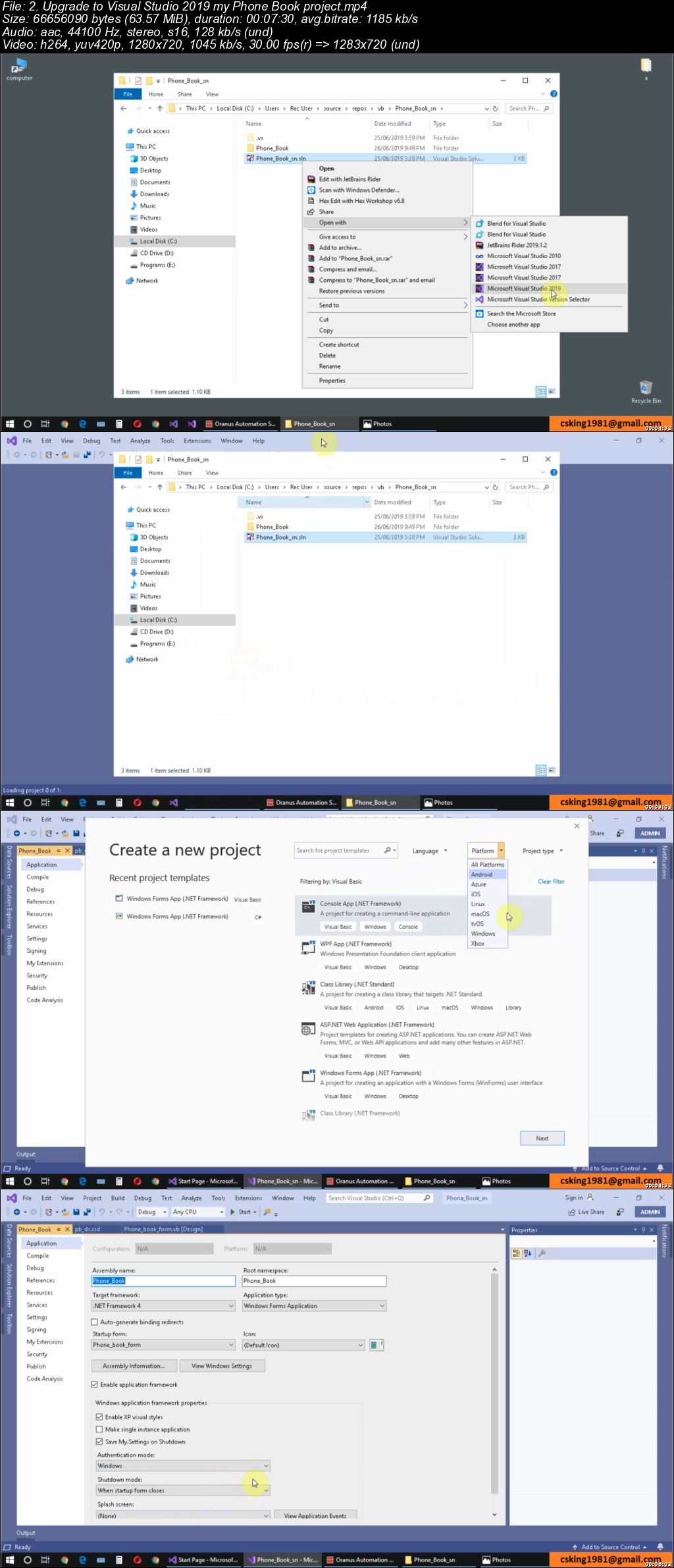Open the Shutdown mode dropdown

tap(183, 1490)
